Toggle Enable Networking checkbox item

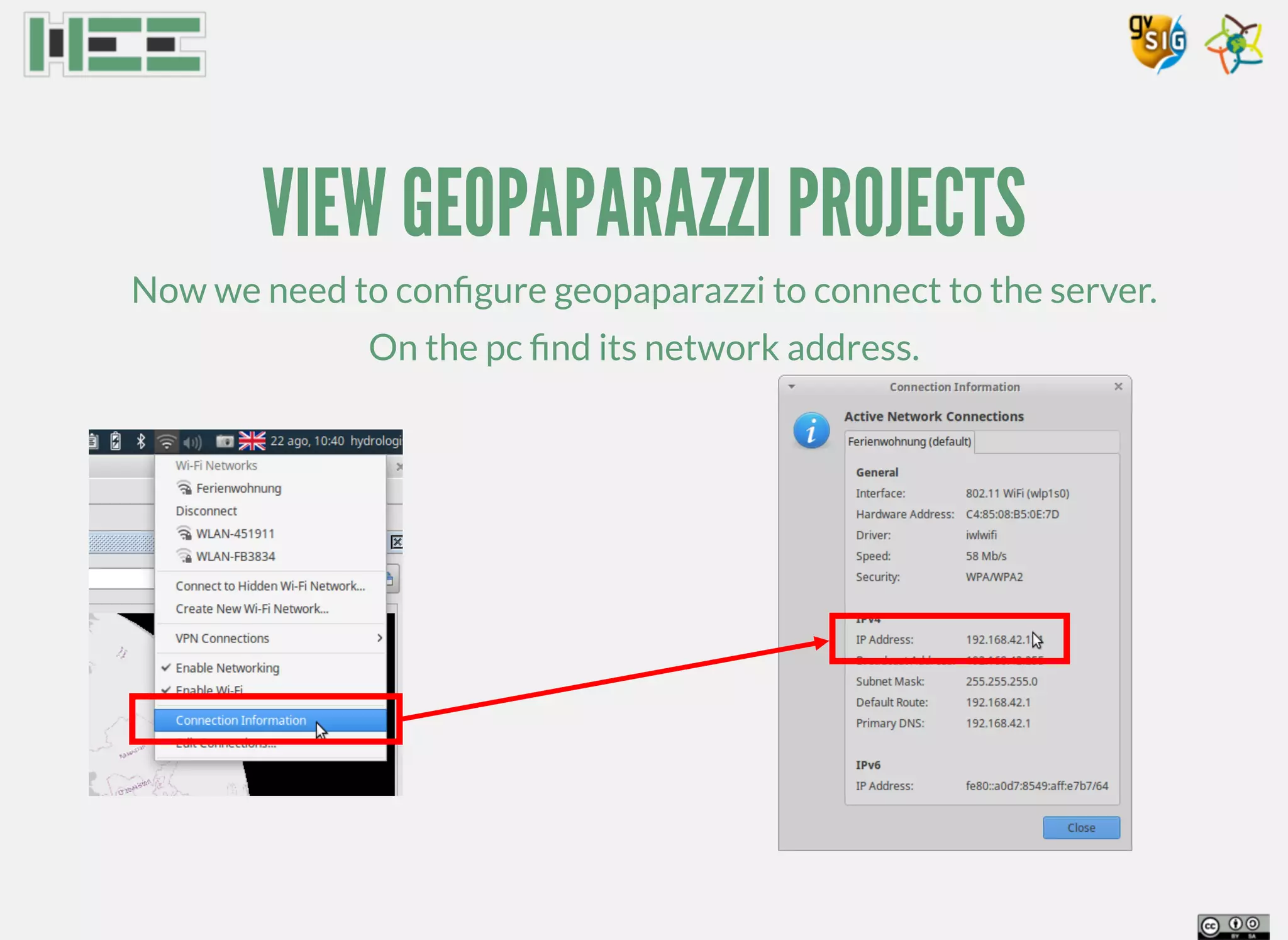(270, 668)
